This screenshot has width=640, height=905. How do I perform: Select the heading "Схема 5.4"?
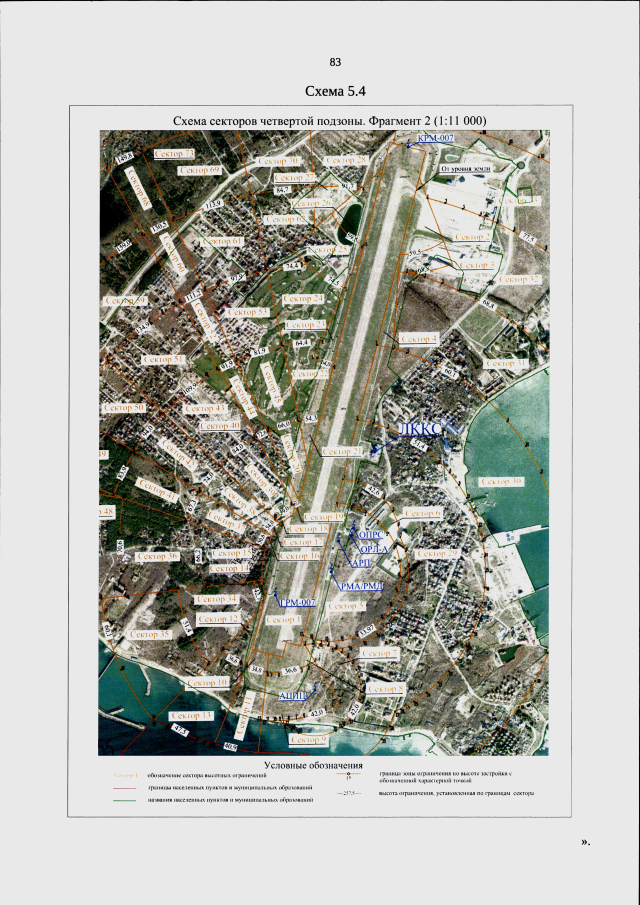pos(335,91)
